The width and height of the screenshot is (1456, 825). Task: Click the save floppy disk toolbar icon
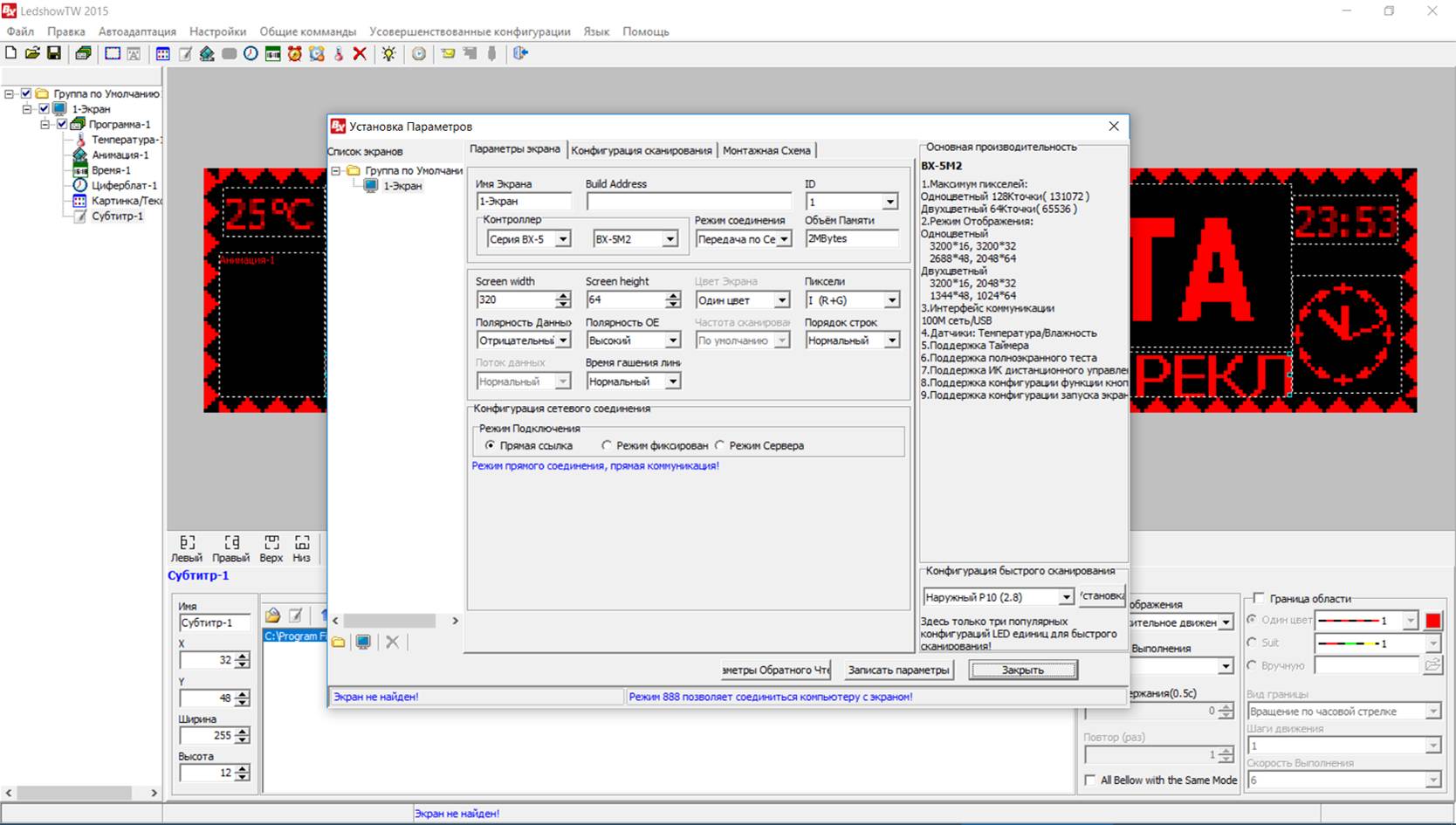[x=54, y=53]
